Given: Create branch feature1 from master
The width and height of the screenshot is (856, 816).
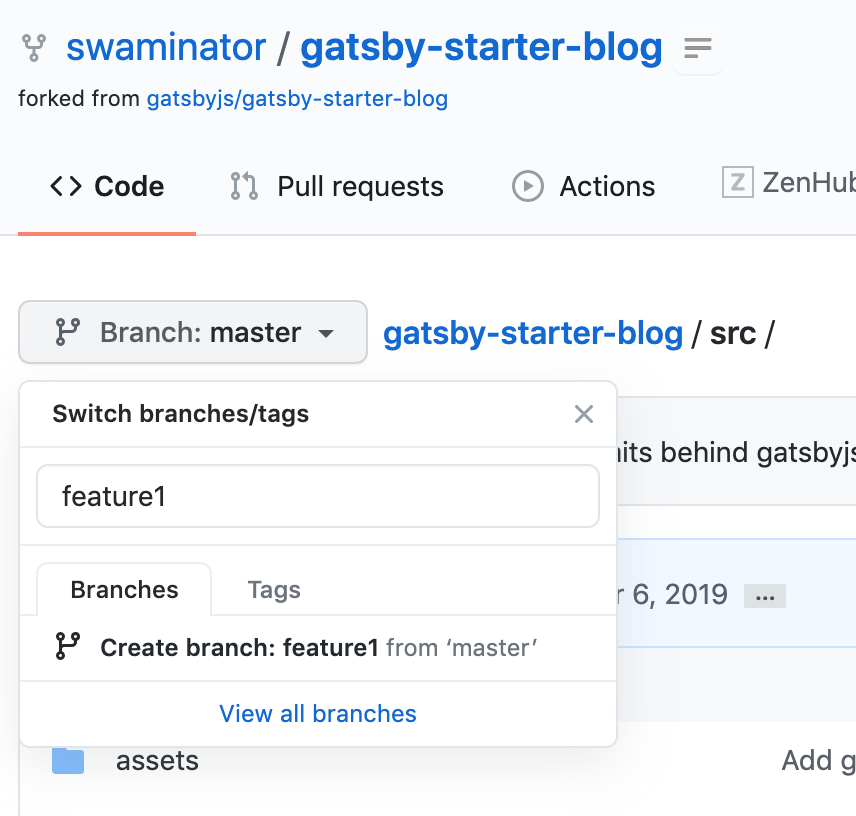Looking at the screenshot, I should (319, 648).
